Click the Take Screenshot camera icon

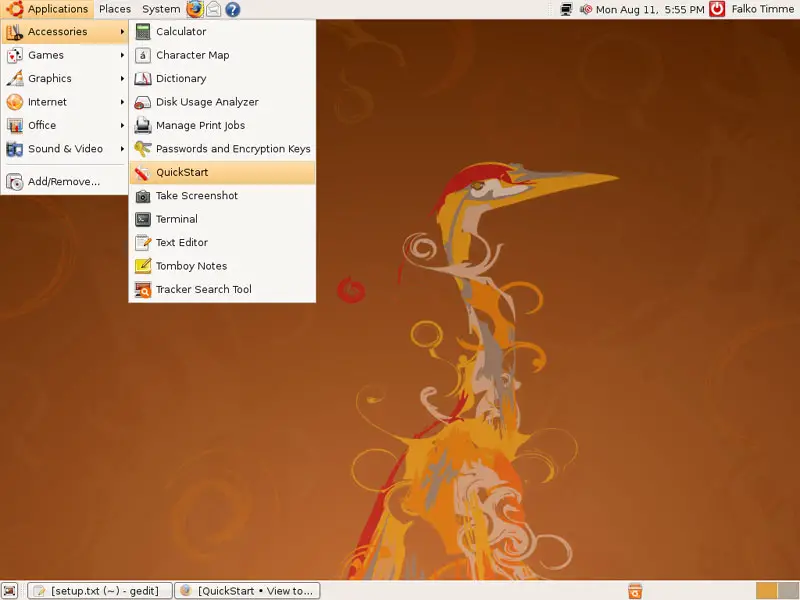(x=143, y=196)
